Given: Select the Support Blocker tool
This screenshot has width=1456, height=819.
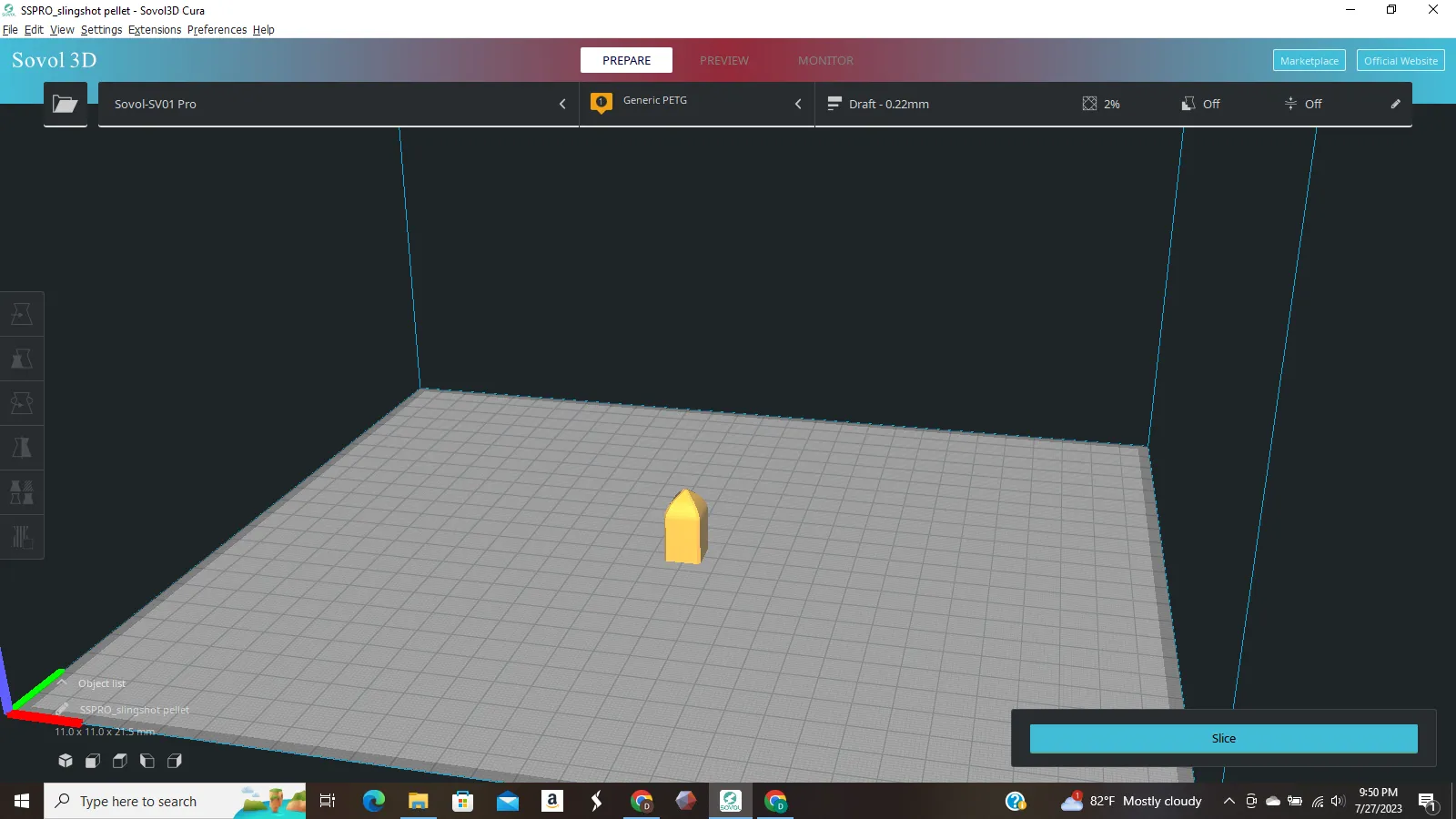Looking at the screenshot, I should tap(22, 537).
